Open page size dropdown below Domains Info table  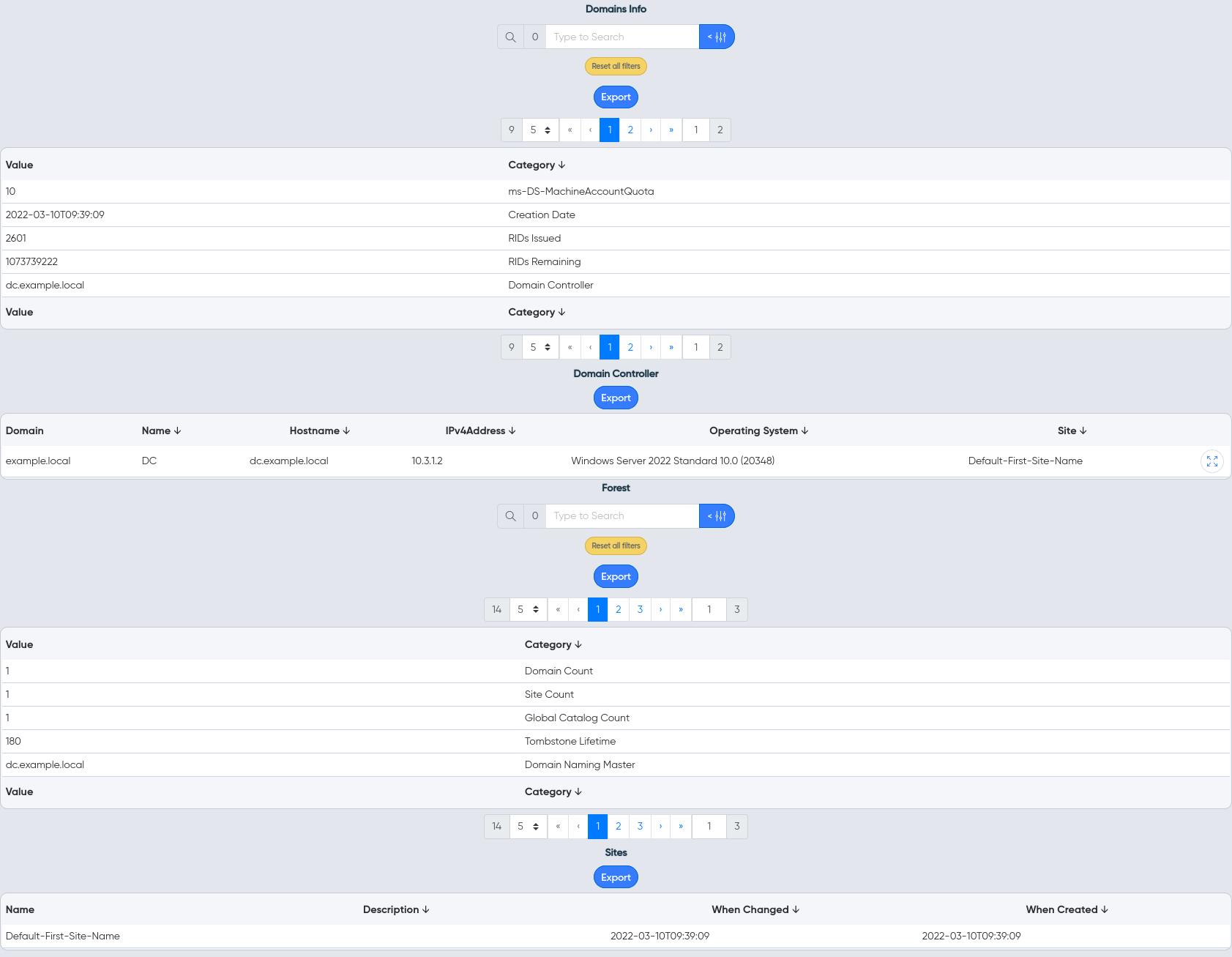tap(540, 347)
